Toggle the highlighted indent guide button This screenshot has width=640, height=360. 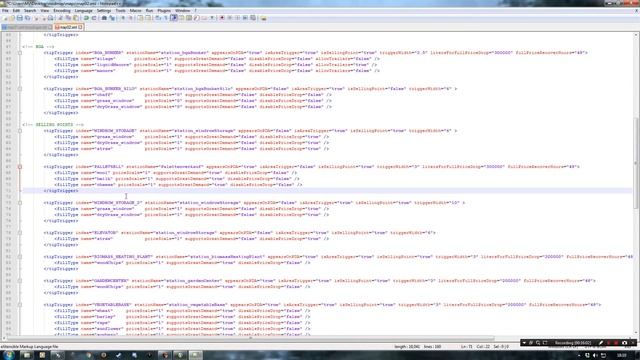pos(174,18)
